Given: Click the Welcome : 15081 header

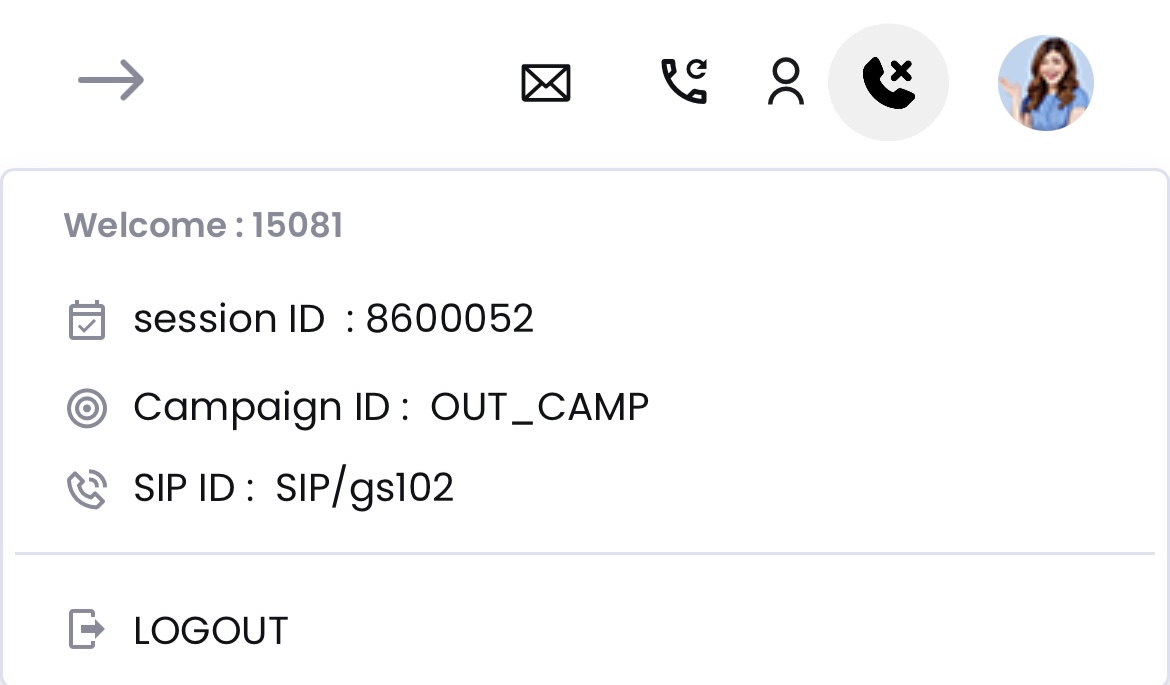Looking at the screenshot, I should pos(203,225).
